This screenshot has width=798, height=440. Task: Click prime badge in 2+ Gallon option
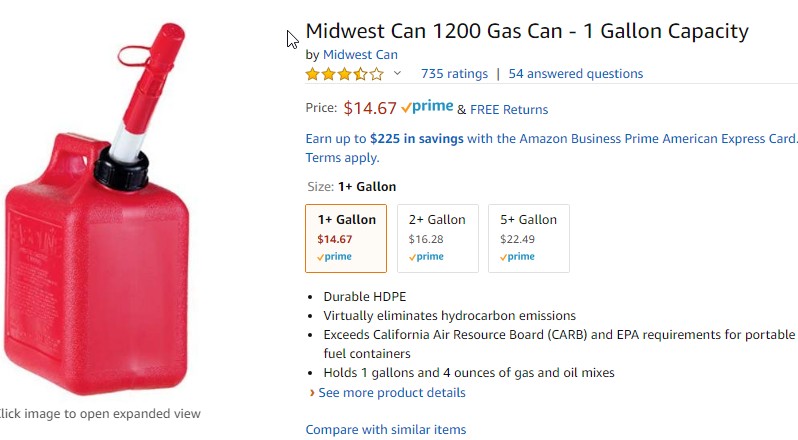tap(426, 256)
